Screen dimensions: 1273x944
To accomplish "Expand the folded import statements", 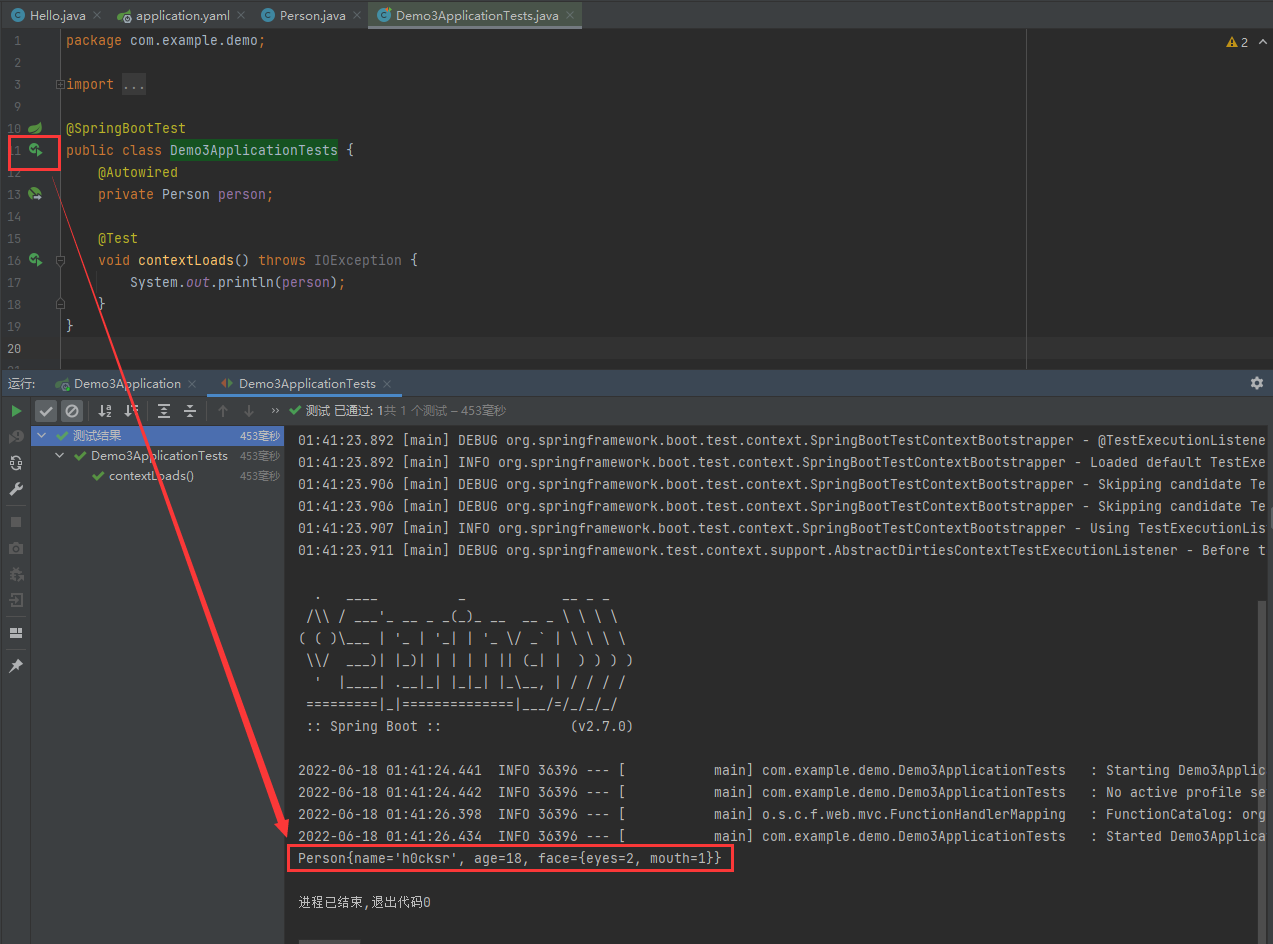I will coord(133,85).
